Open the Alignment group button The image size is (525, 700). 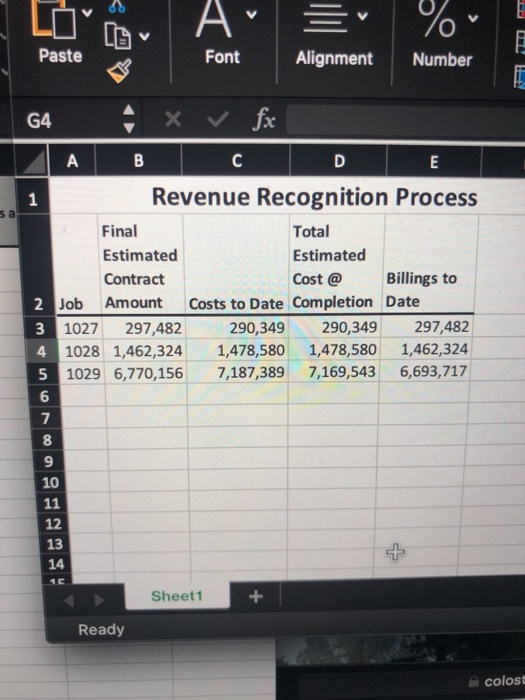click(334, 36)
